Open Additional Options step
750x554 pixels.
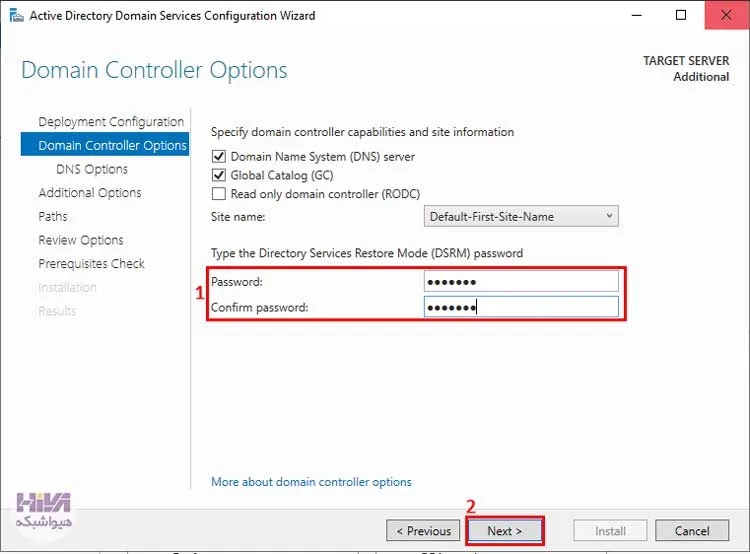point(90,192)
